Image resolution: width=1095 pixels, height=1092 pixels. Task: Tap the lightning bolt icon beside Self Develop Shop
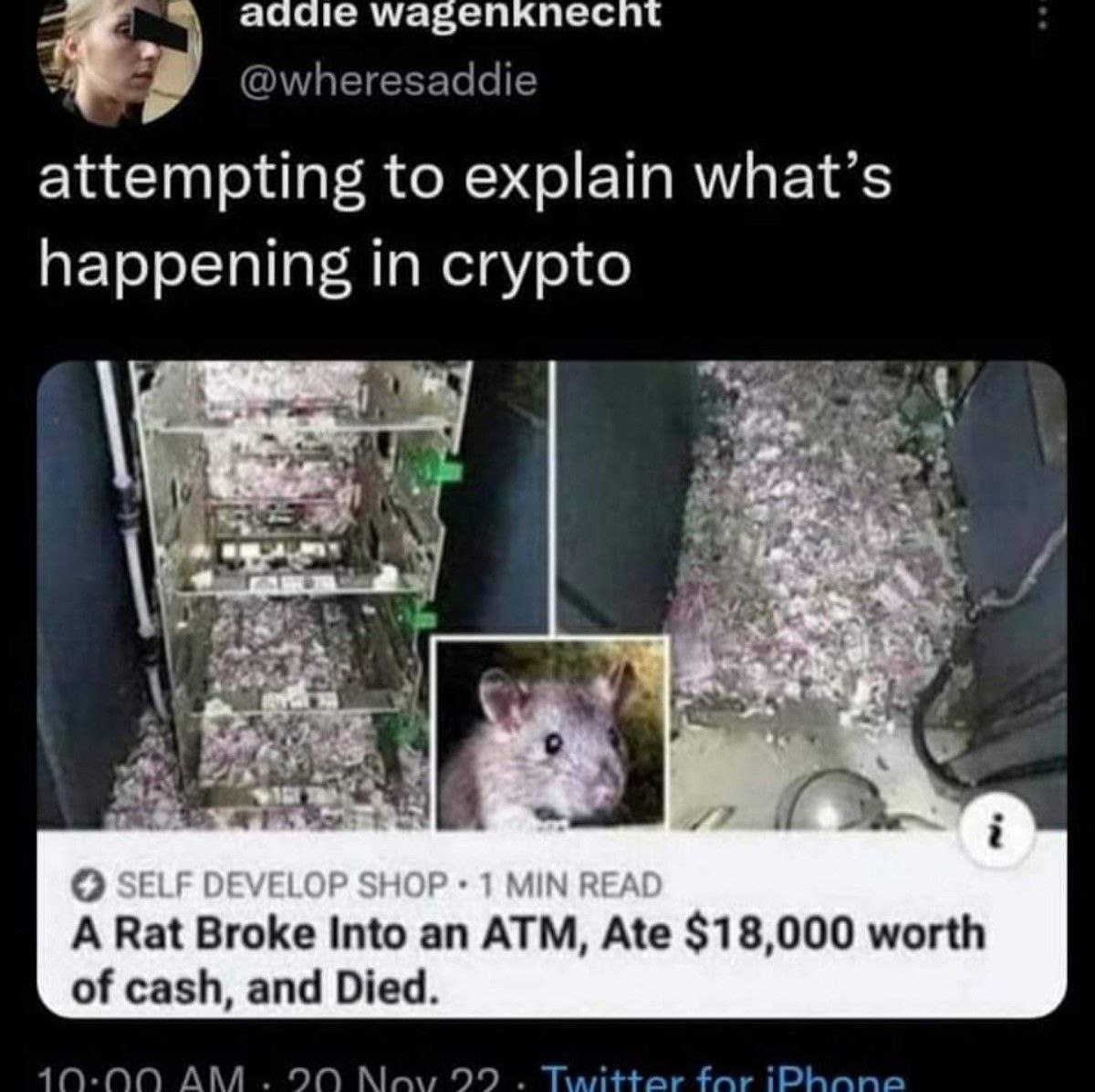point(87,884)
